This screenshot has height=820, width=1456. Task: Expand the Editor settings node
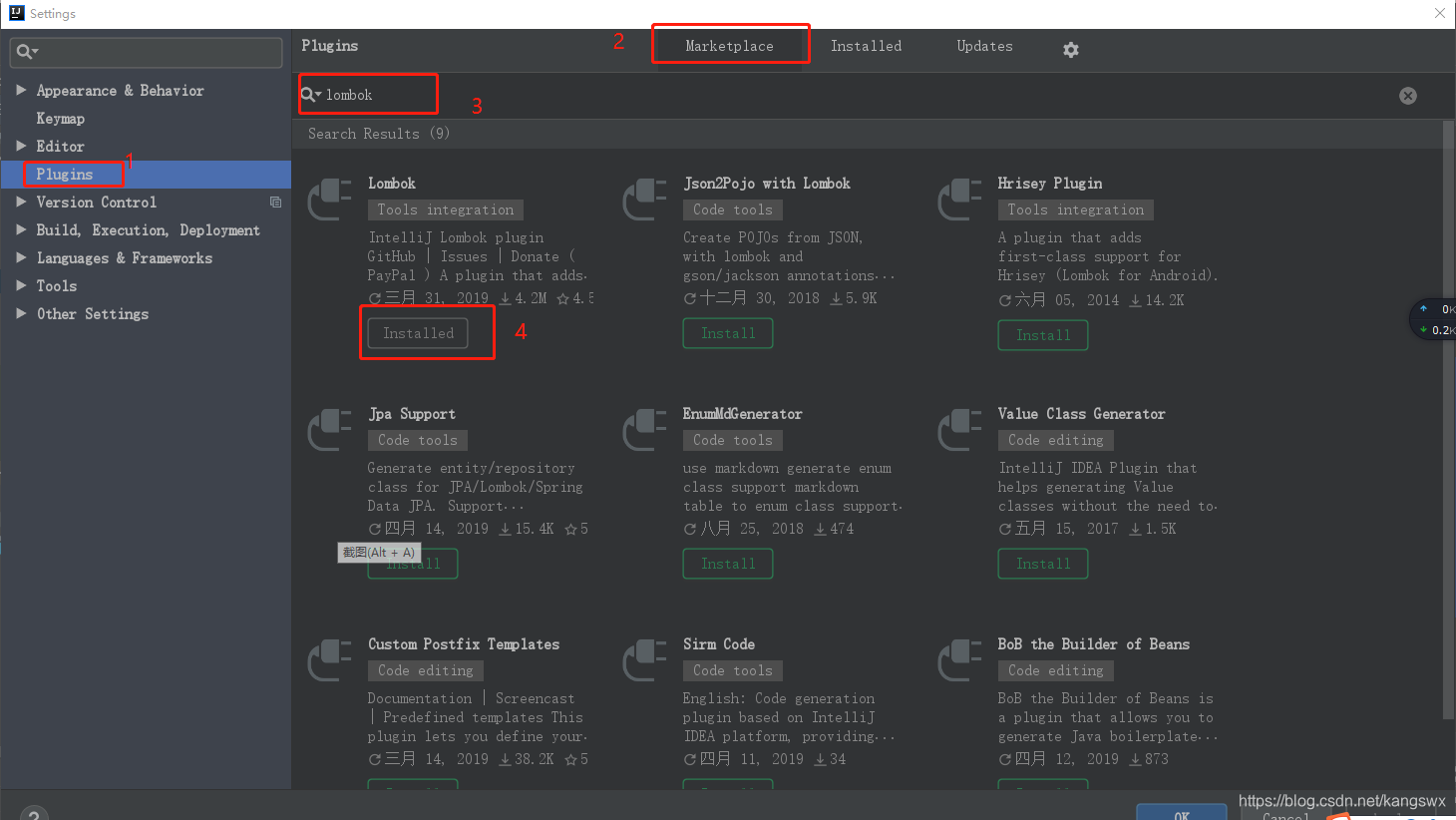click(x=21, y=146)
